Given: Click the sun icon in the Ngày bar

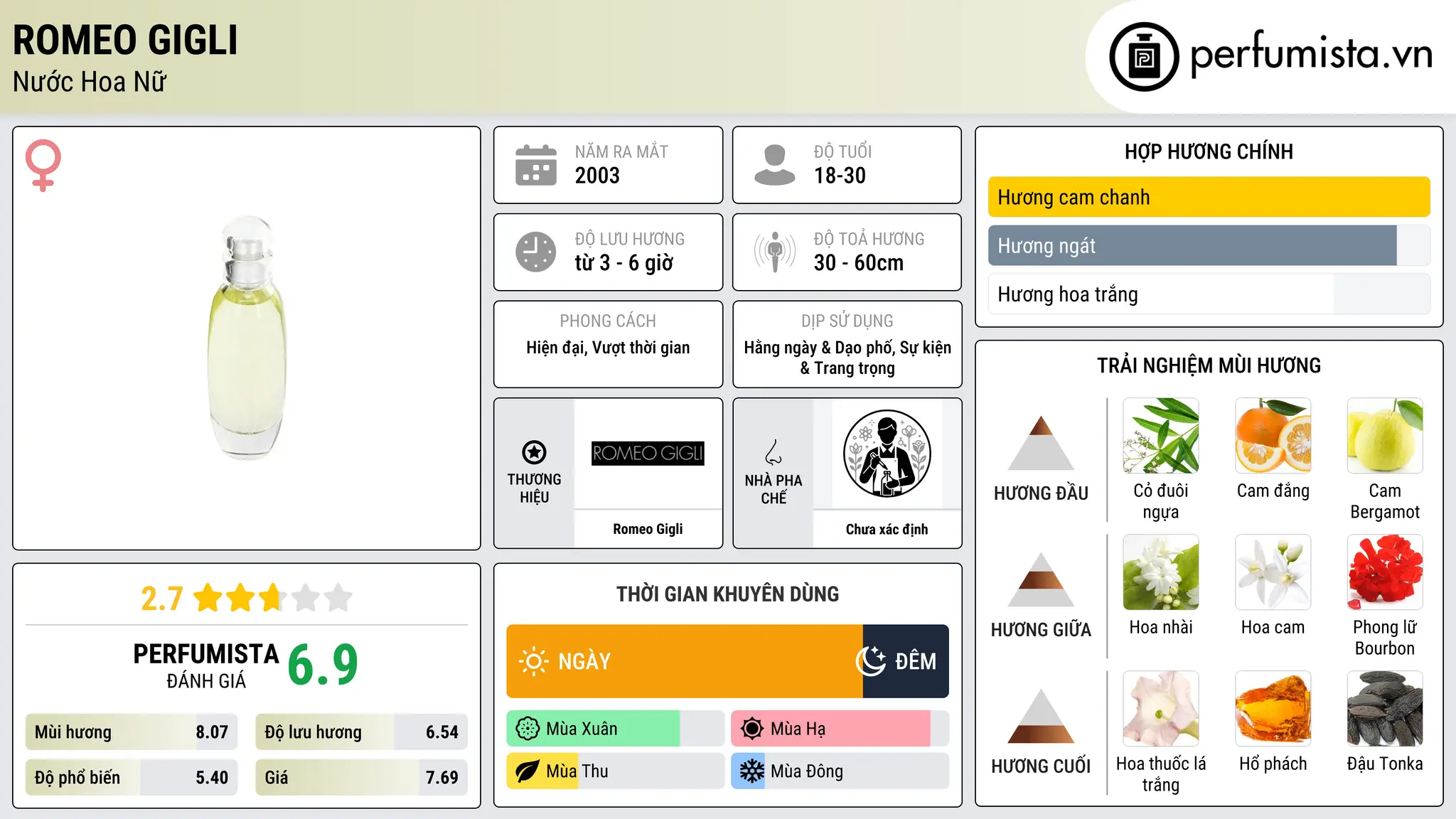Looking at the screenshot, I should [x=533, y=661].
